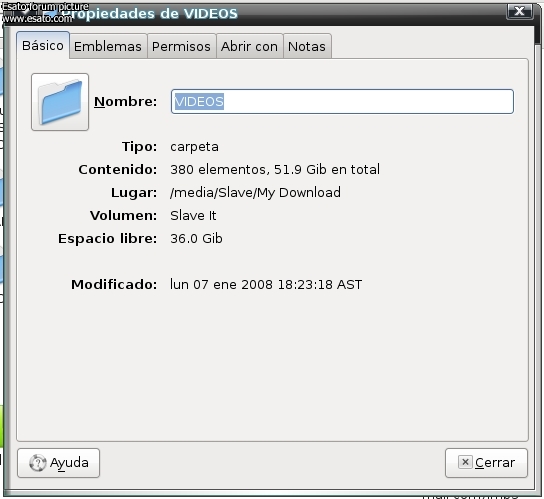Image resolution: width=544 pixels, height=499 pixels.
Task: Click the Ayuda button
Action: coord(59,463)
